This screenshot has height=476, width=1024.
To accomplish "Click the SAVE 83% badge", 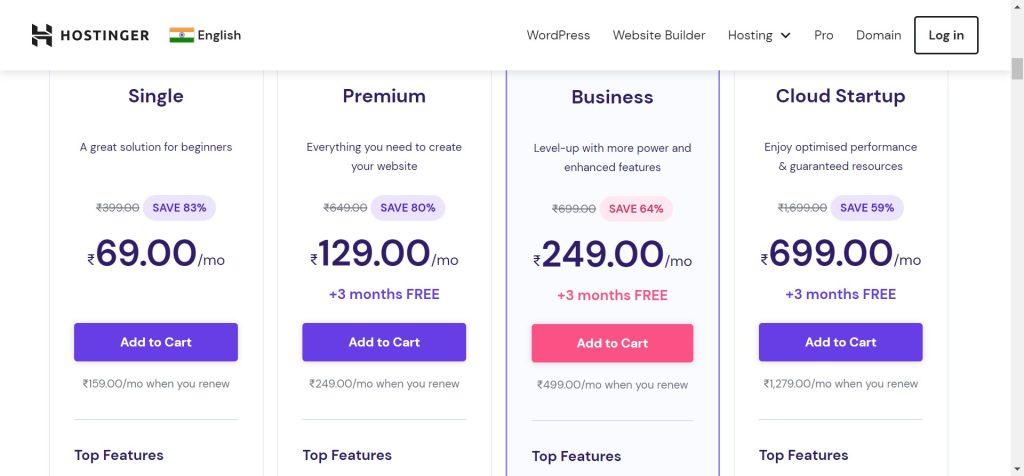I will [x=179, y=208].
